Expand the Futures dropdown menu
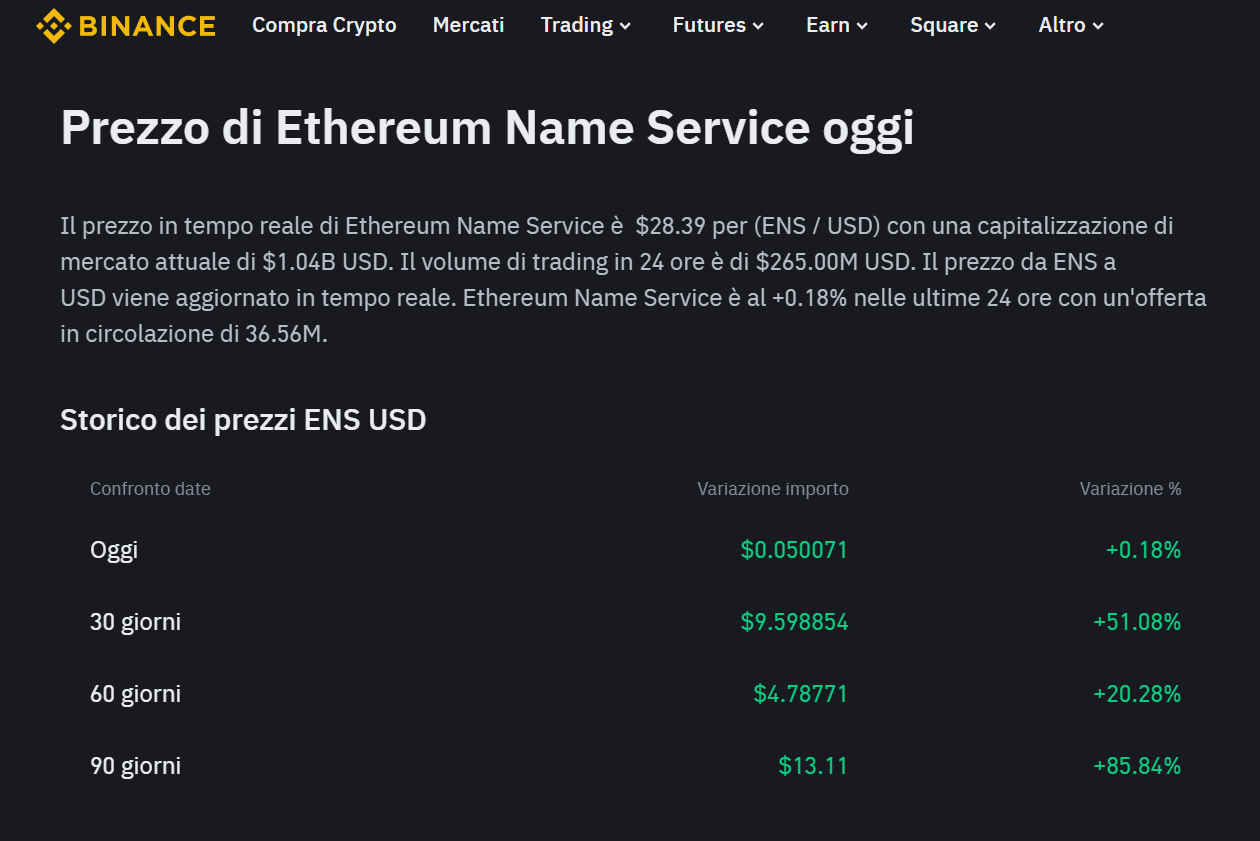Image resolution: width=1260 pixels, height=841 pixels. [718, 25]
